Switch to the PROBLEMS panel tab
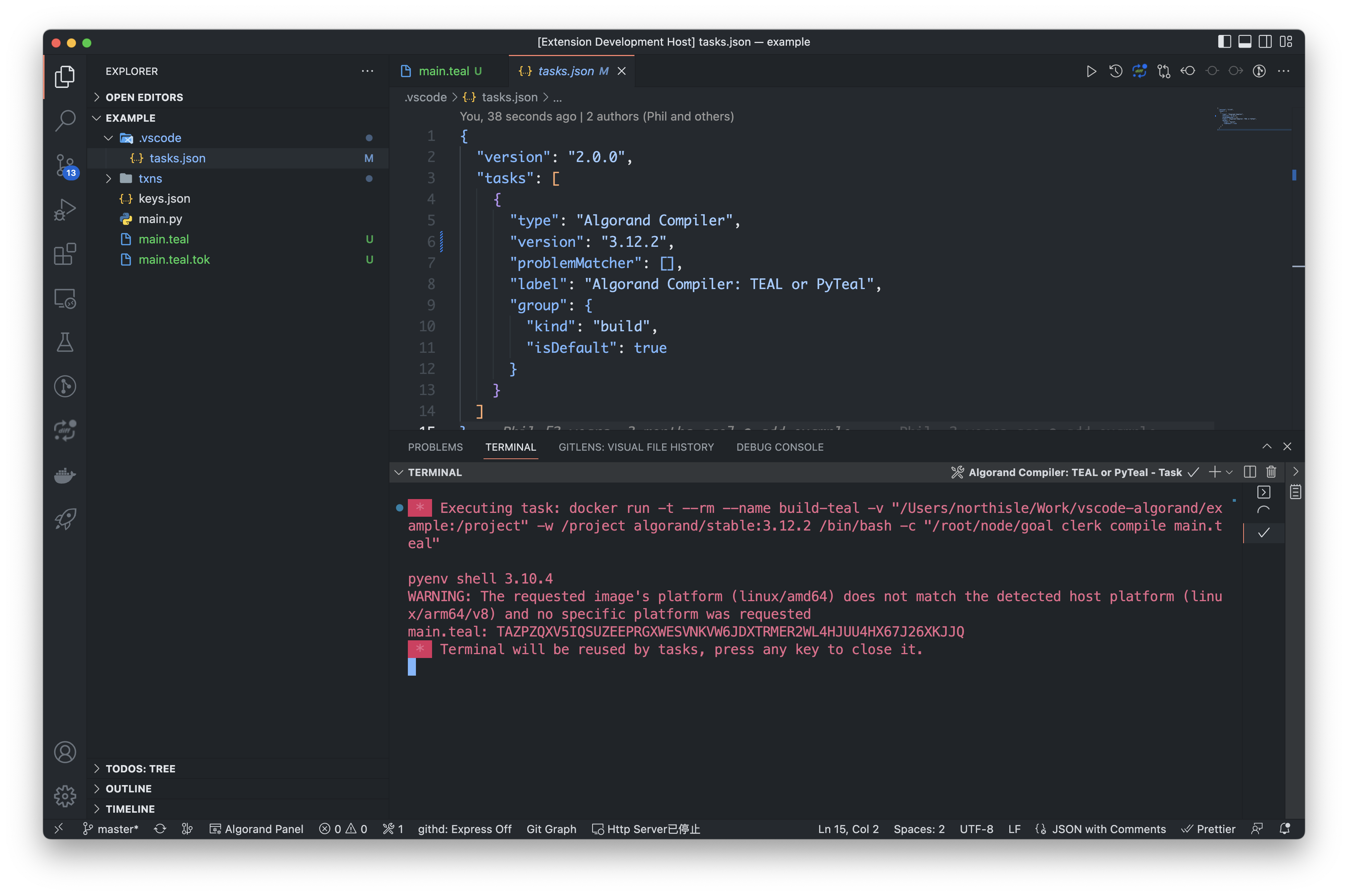 coord(435,447)
